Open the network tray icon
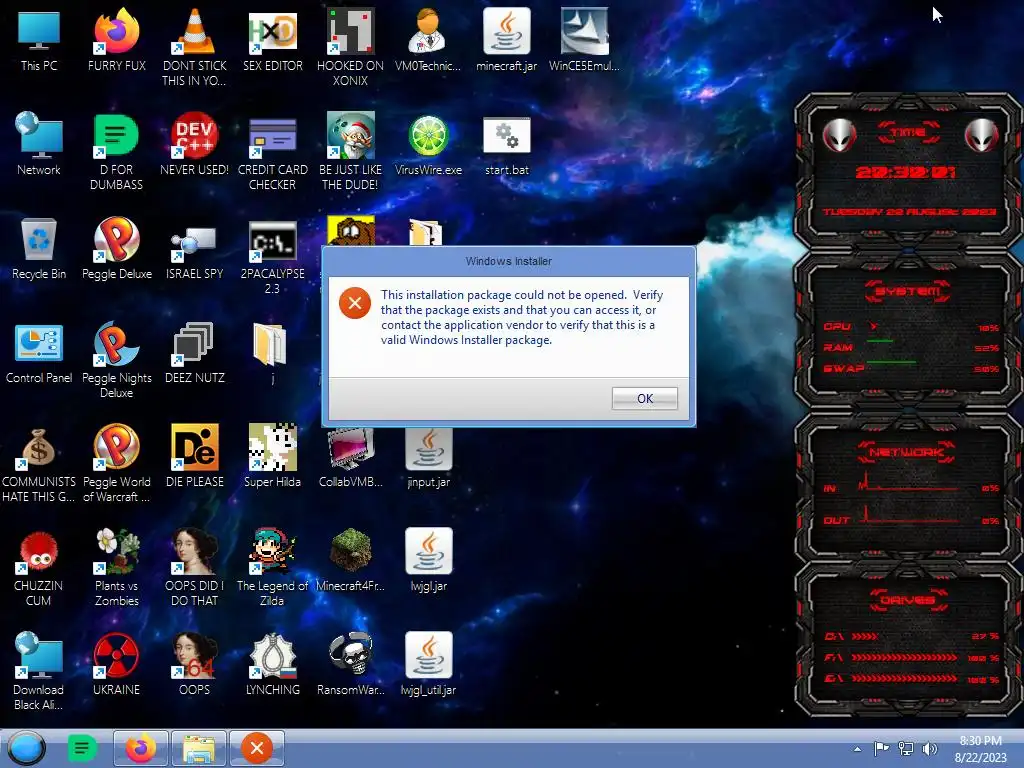This screenshot has width=1024, height=768. 906,748
